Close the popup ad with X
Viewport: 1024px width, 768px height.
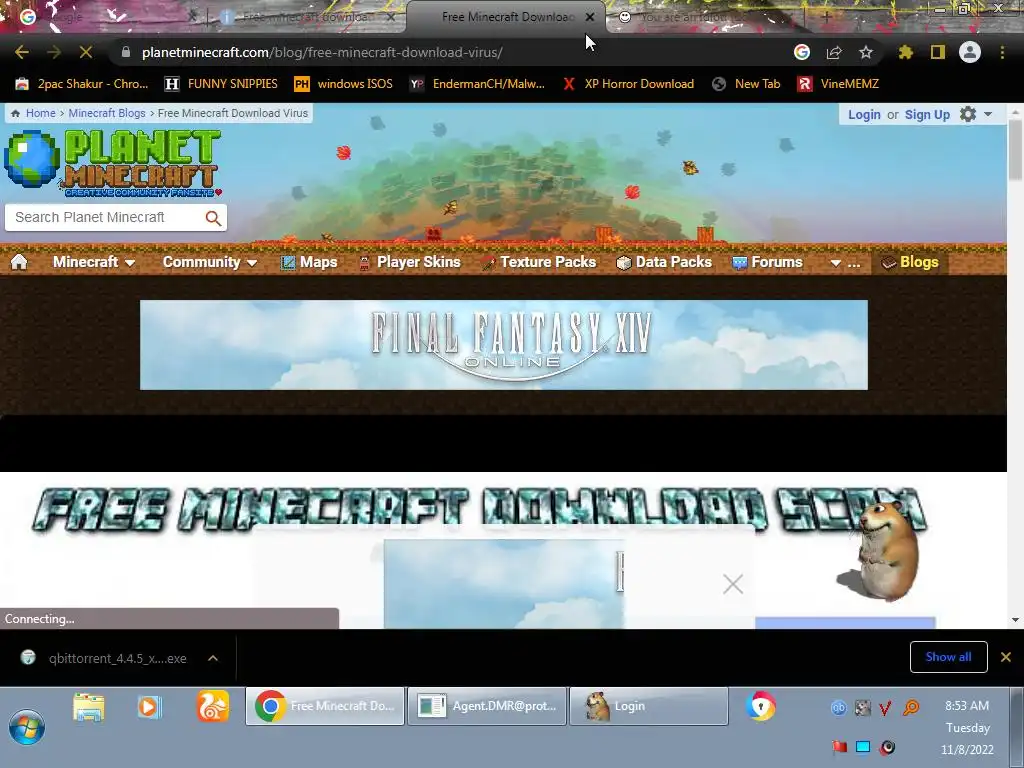point(733,584)
